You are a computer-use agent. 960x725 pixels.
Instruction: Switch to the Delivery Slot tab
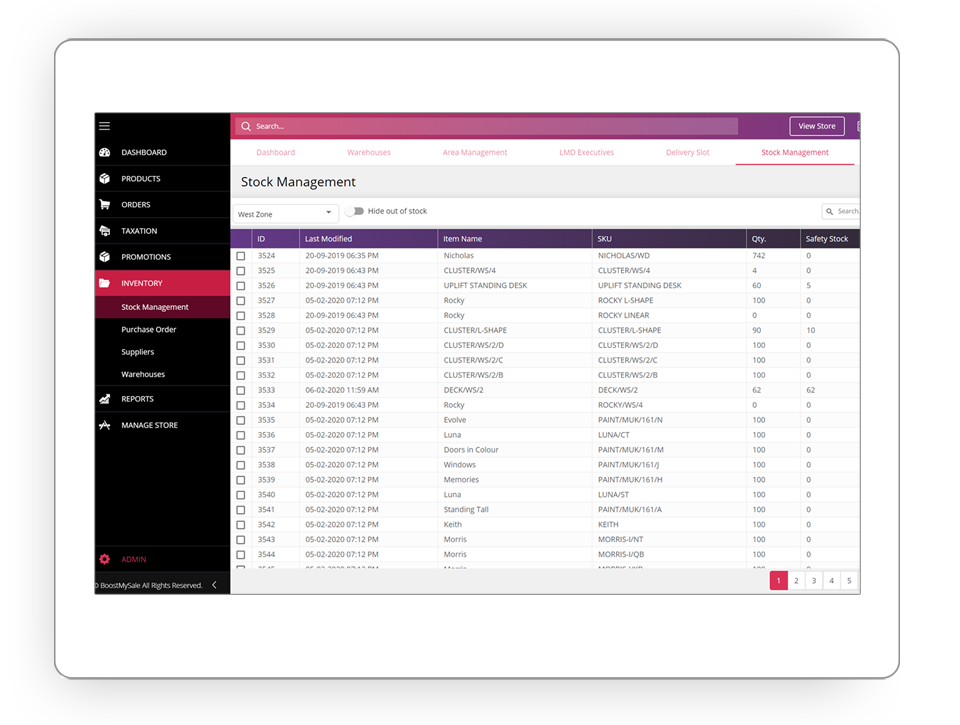point(688,152)
